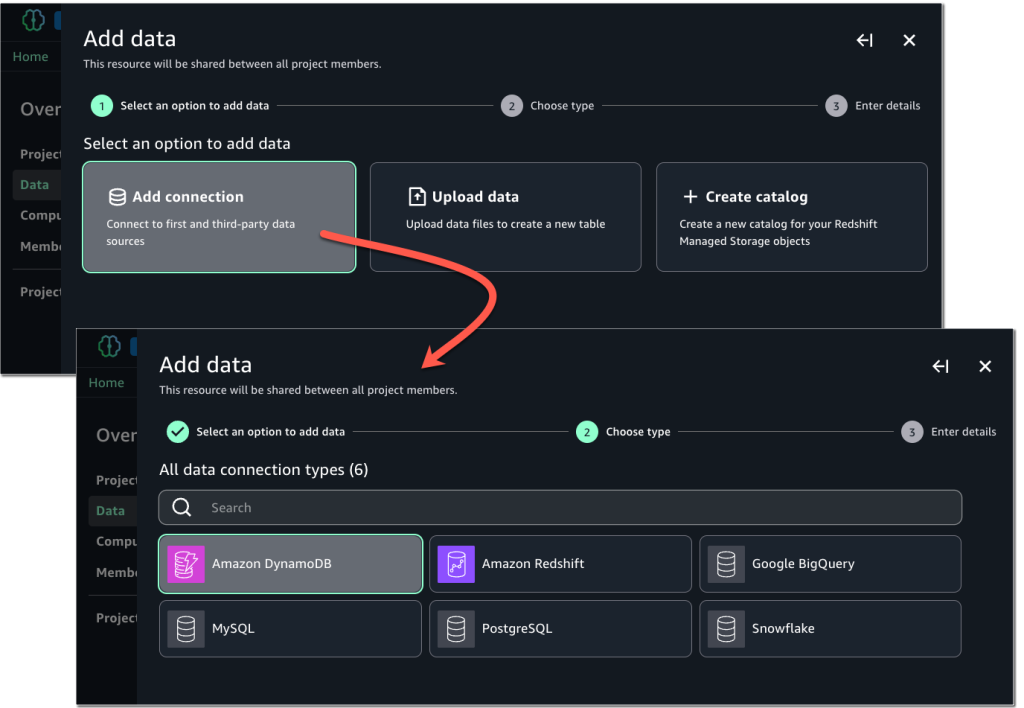Click the Google BigQuery database icon
The height and width of the screenshot is (708, 1024).
pos(726,564)
